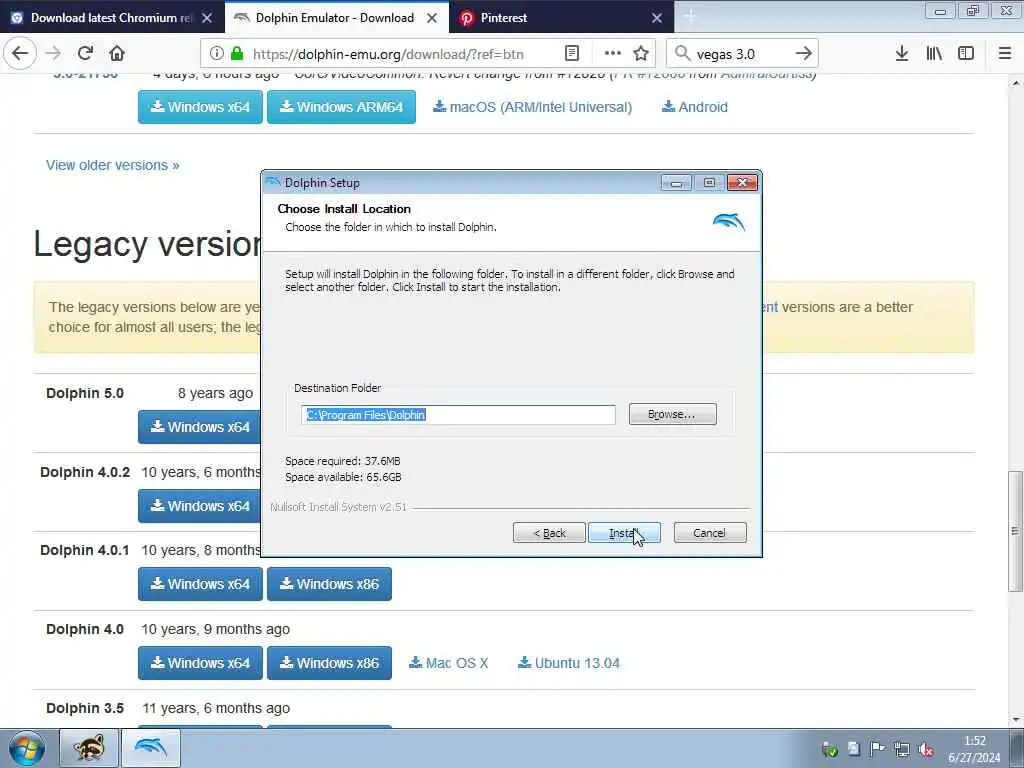Toggle reader view in address bar
Screen dimensions: 1024x768
(x=571, y=54)
